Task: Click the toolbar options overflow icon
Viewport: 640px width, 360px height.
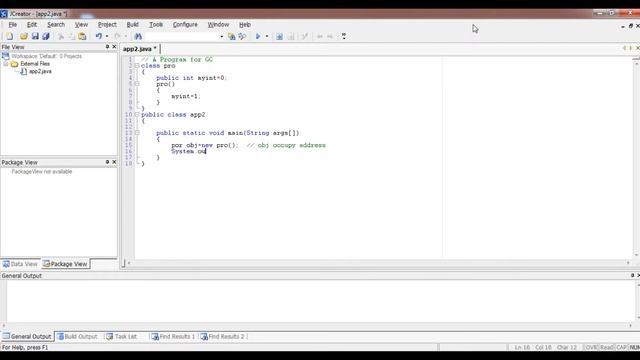Action: (344, 36)
